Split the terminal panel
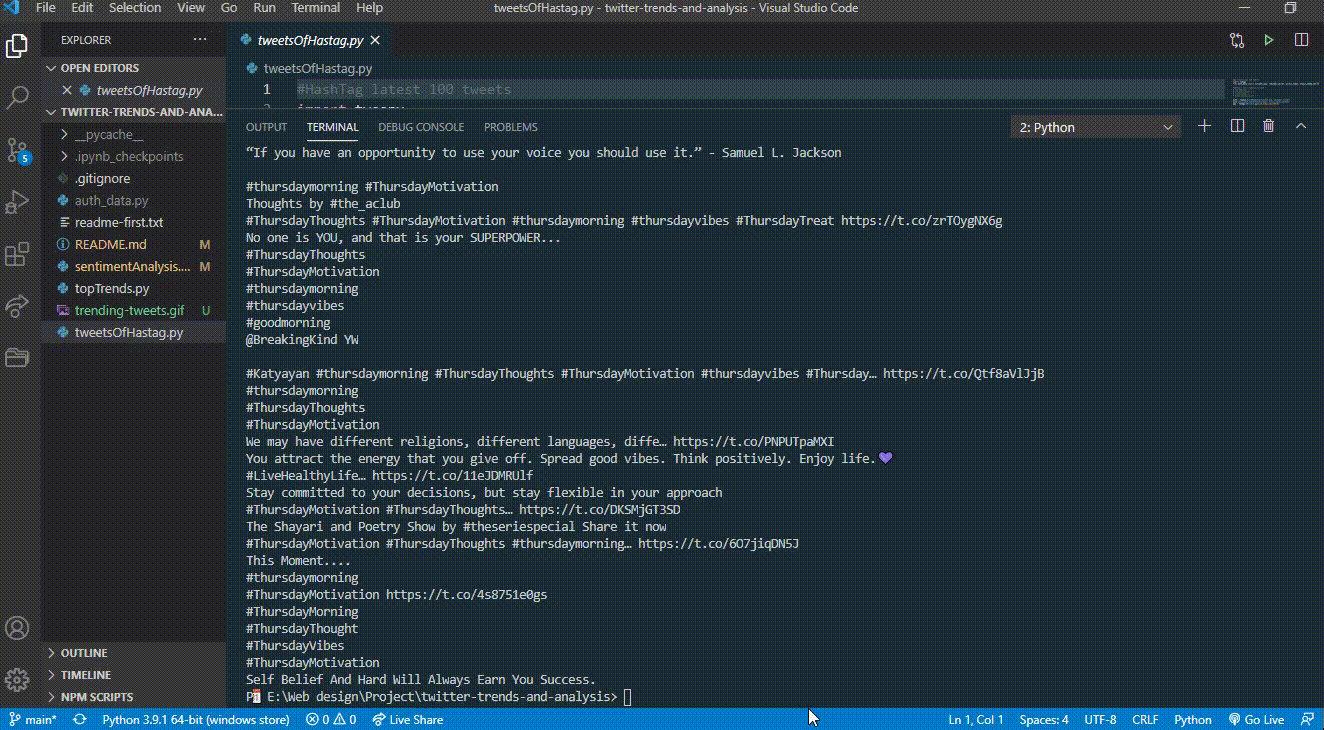1324x730 pixels. (x=1237, y=126)
